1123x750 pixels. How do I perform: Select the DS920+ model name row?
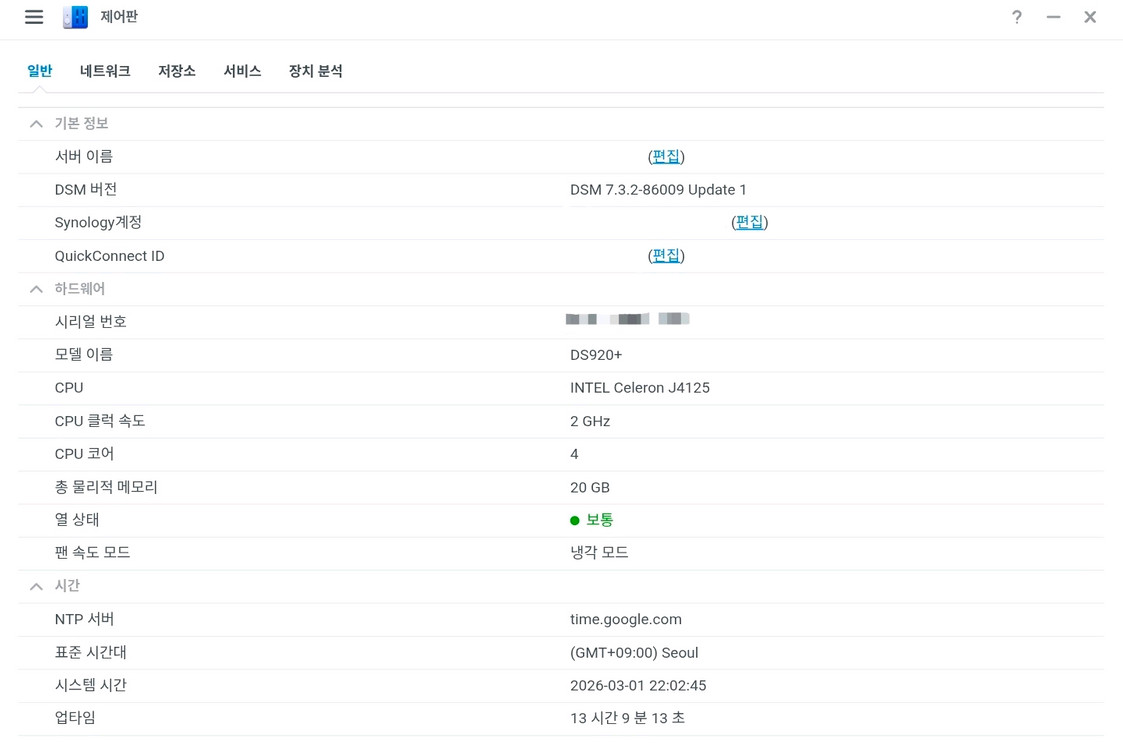click(598, 354)
